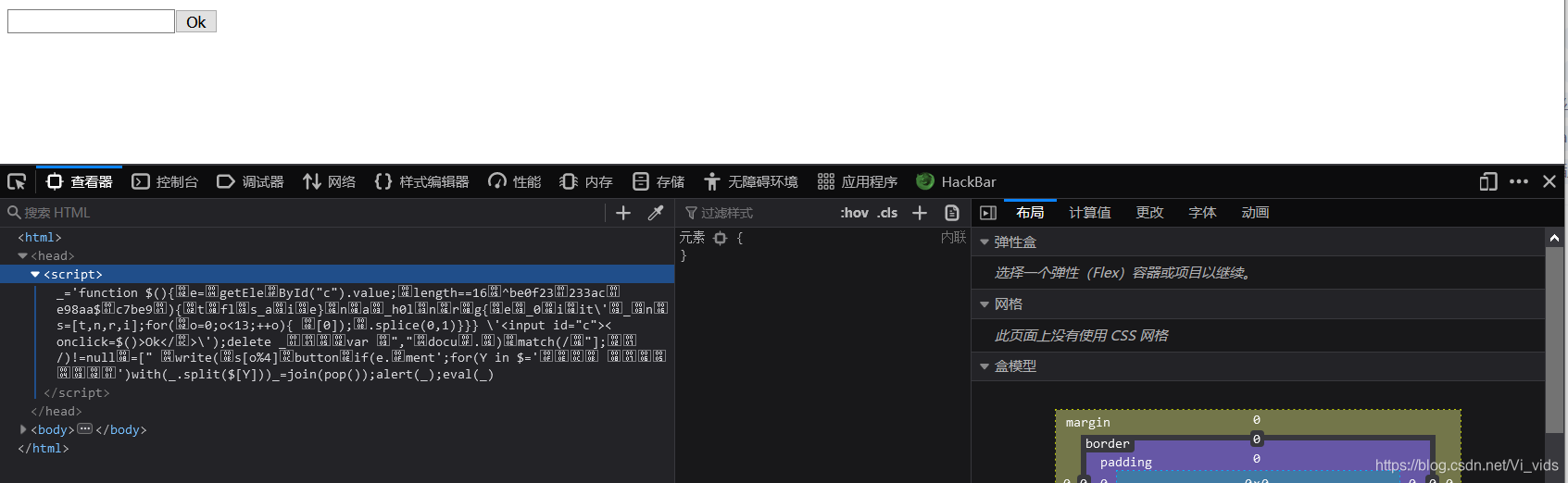Screen dimensions: 1568x483
Task: Open the 样式编辑器 style editor tab
Action: point(421,181)
